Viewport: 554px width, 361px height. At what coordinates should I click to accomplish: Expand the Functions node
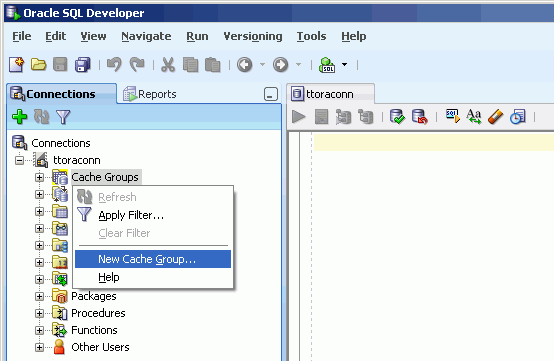pyautogui.click(x=39, y=330)
